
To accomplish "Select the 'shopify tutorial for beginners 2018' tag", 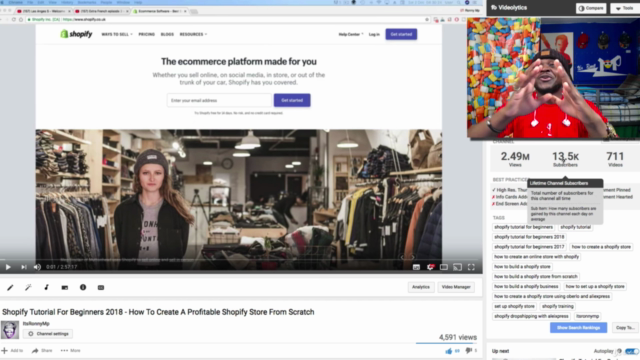I will coord(529,237).
